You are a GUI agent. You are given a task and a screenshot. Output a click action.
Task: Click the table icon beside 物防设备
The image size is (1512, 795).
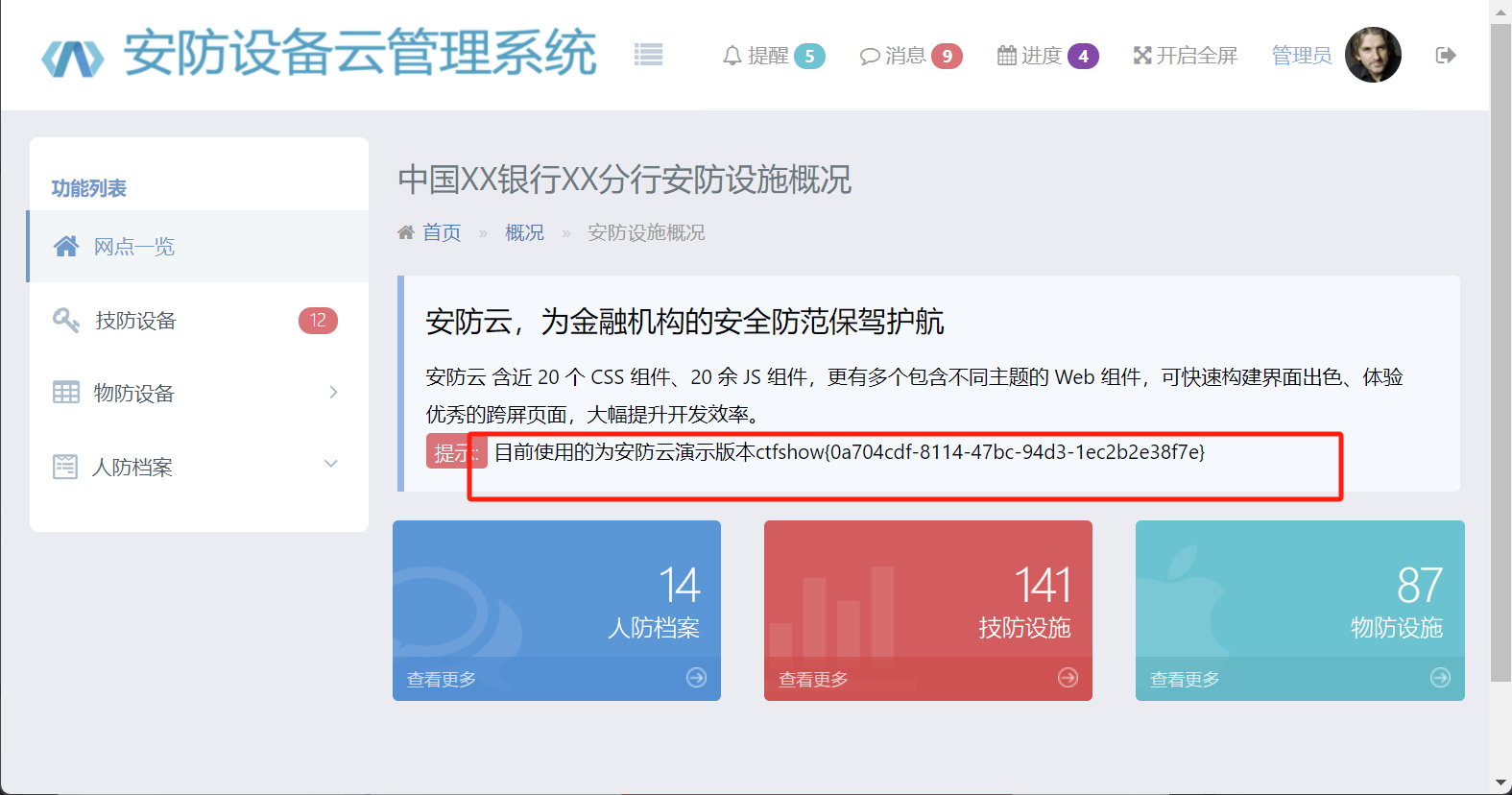[66, 393]
